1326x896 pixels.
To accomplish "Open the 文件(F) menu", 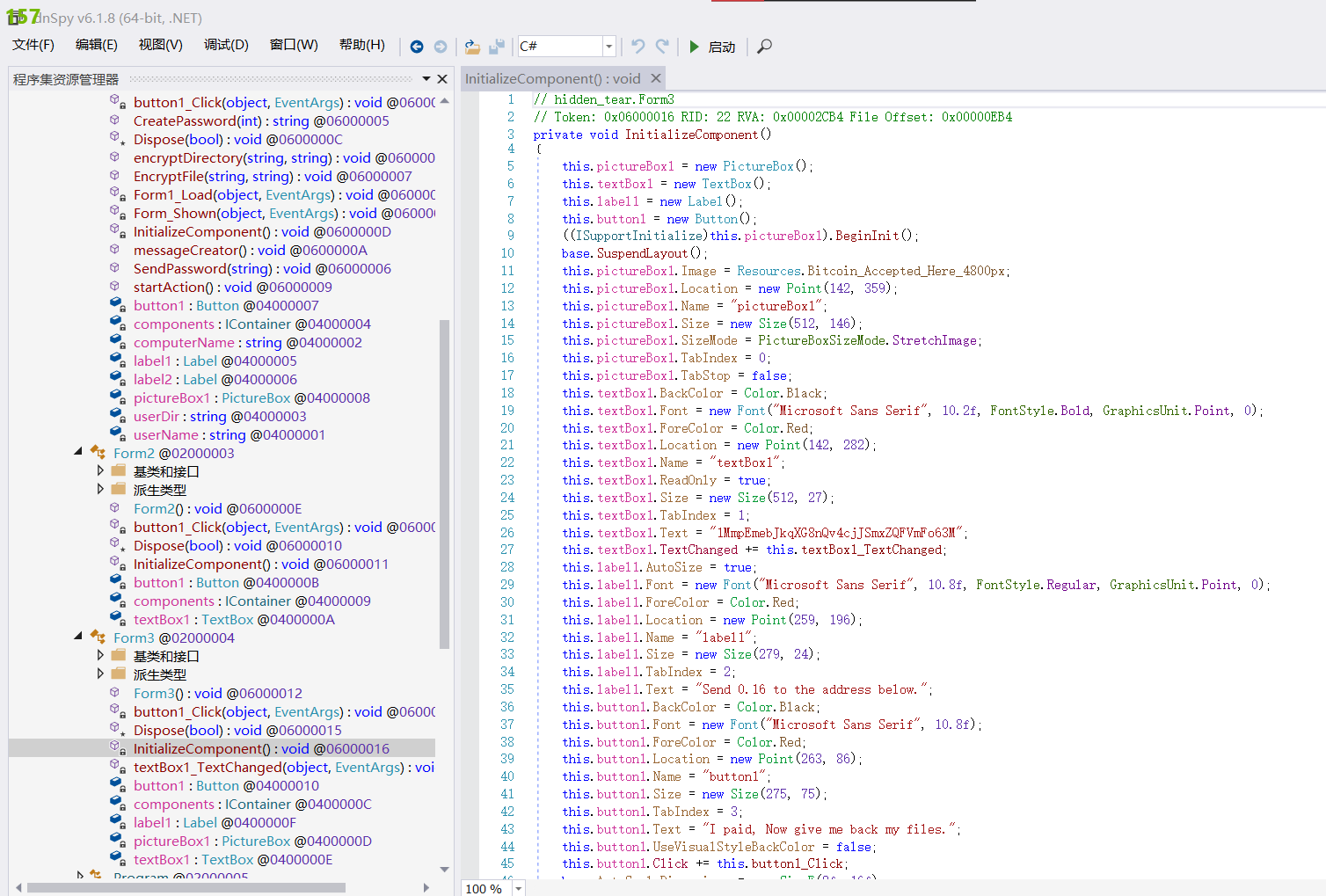I will click(33, 45).
